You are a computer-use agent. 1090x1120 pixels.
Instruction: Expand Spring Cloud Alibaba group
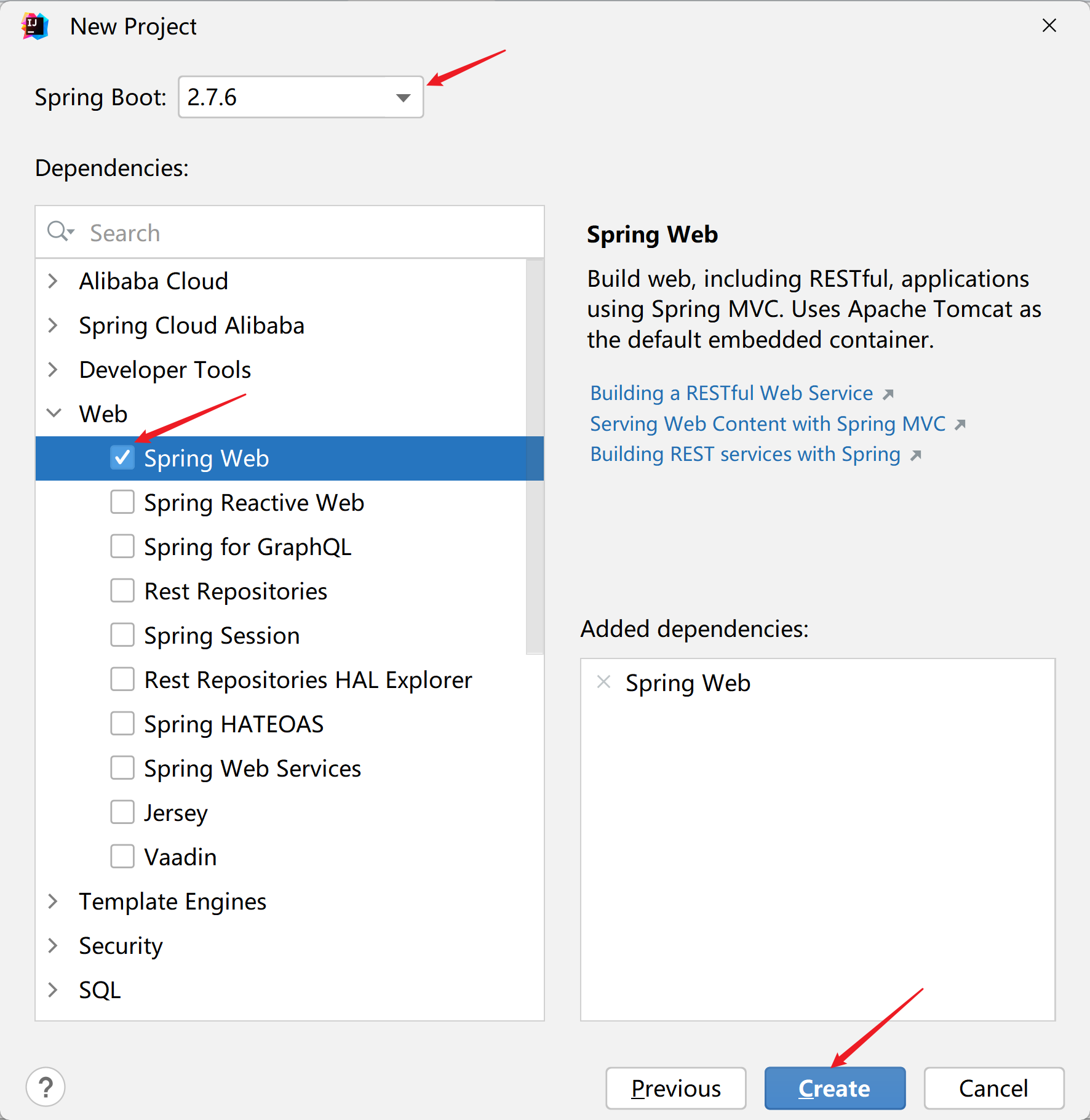pos(54,326)
